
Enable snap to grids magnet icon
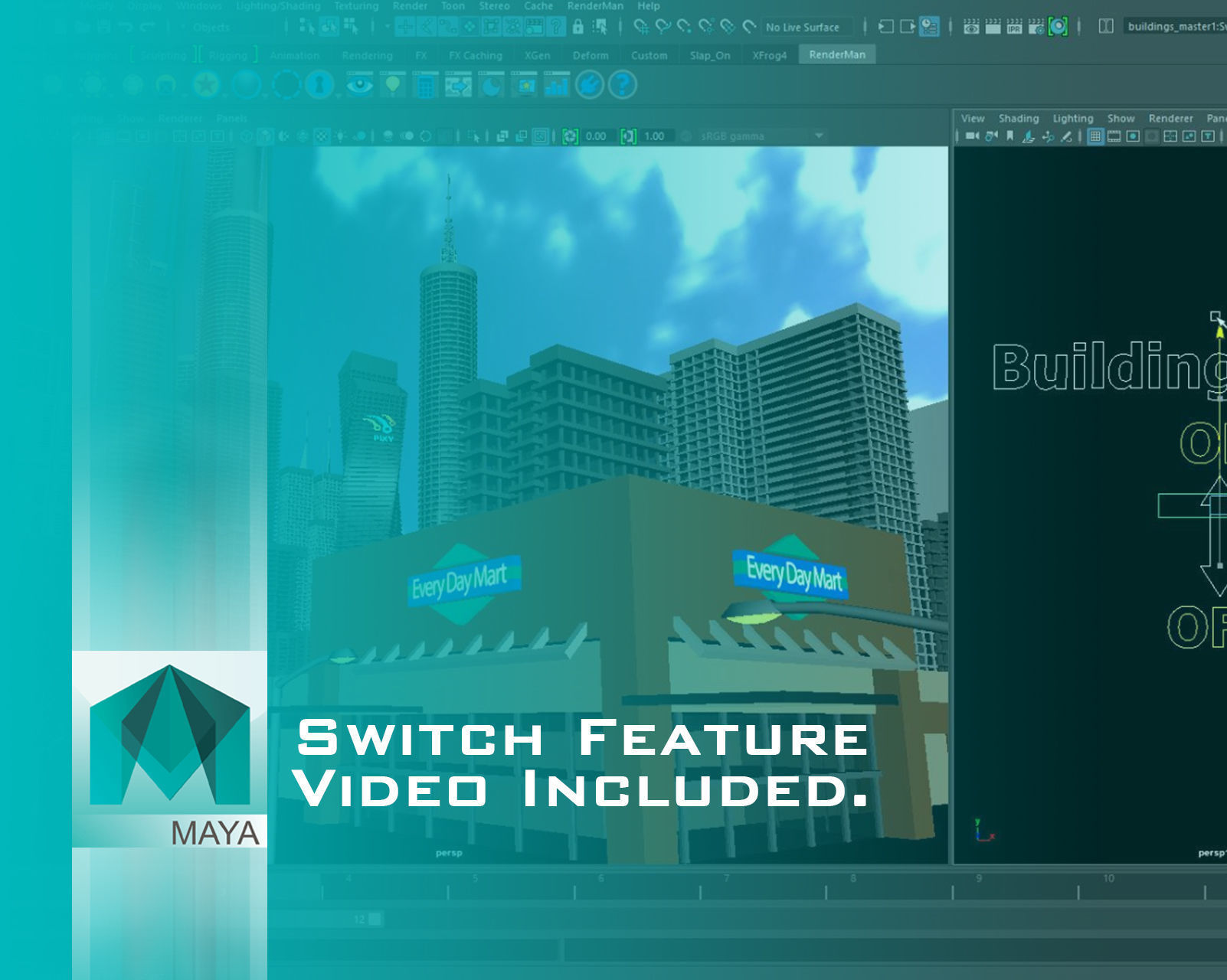[642, 28]
